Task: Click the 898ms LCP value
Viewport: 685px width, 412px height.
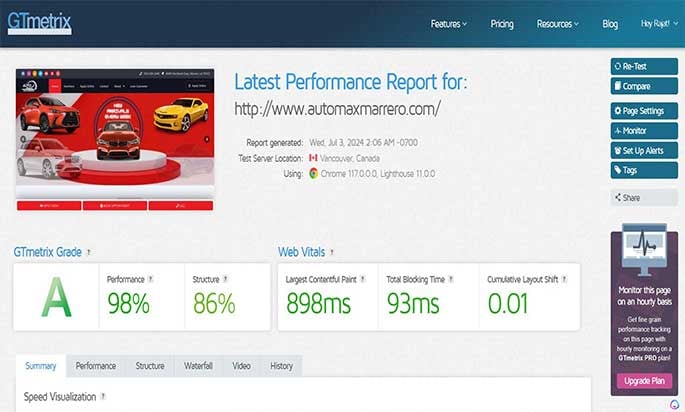Action: (318, 304)
